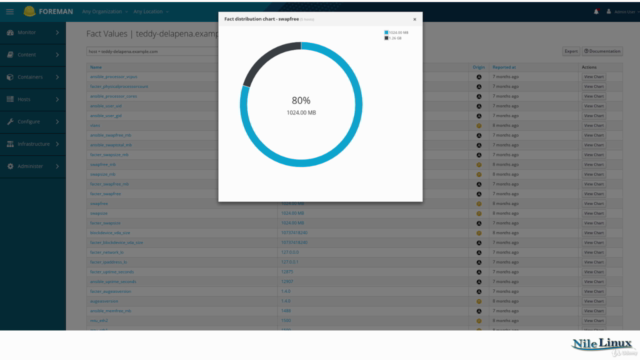Expand the Hosts menu chevron
Image resolution: width=640 pixels, height=360 pixels.
click(57, 99)
